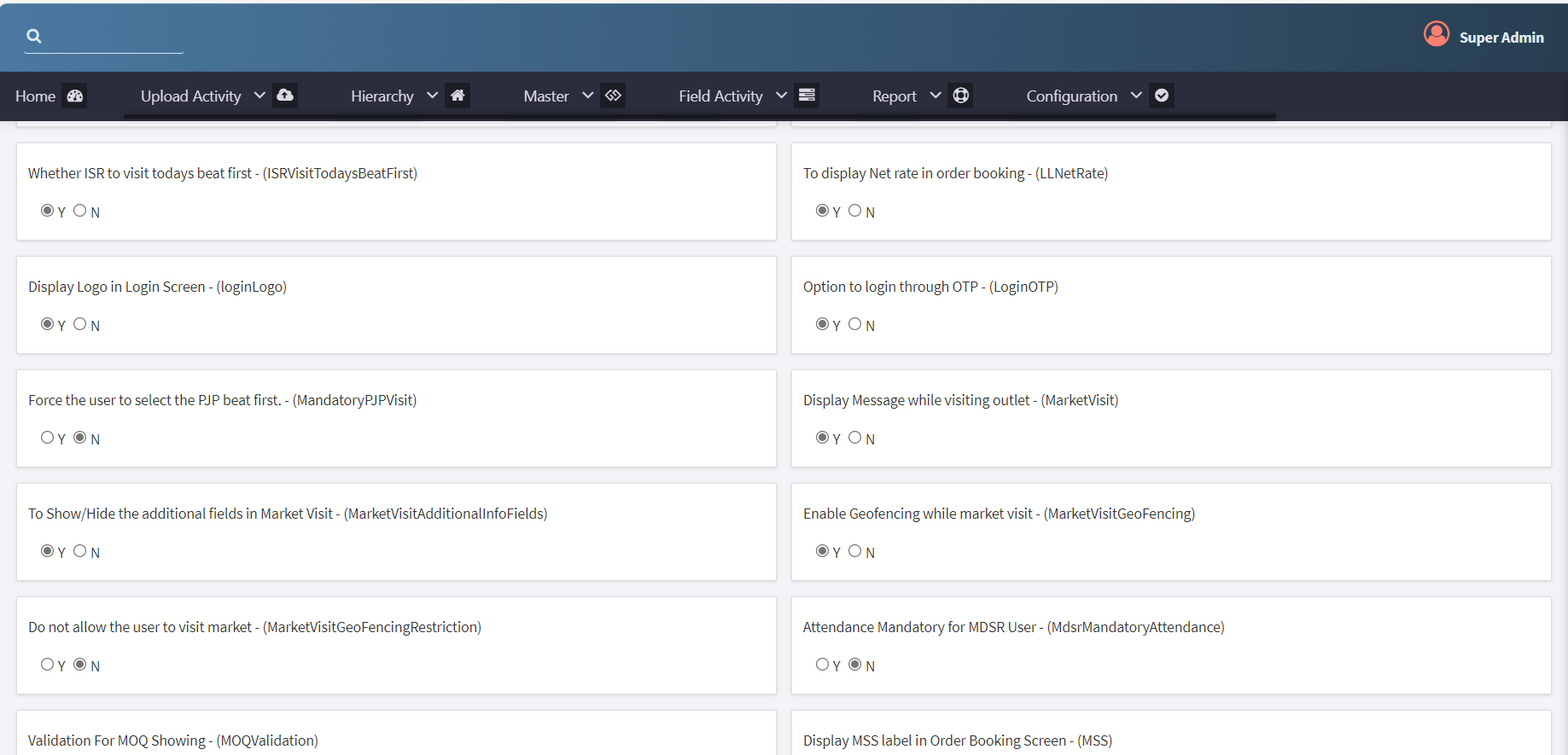Click the Configuration check-circle icon
Viewport: 1568px width, 755px height.
1162,96
